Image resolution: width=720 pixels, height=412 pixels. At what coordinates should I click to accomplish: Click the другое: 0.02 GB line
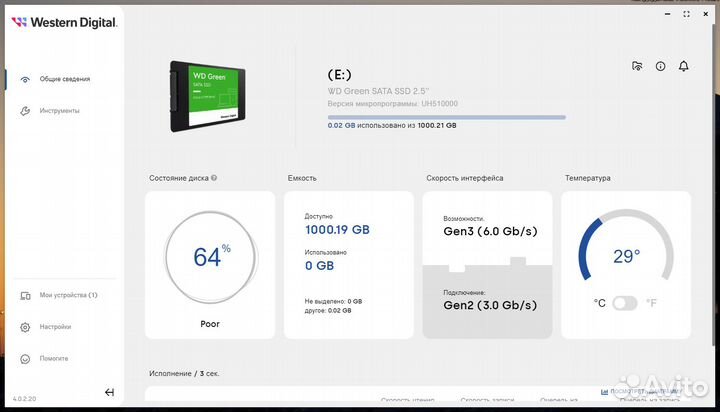tap(327, 310)
